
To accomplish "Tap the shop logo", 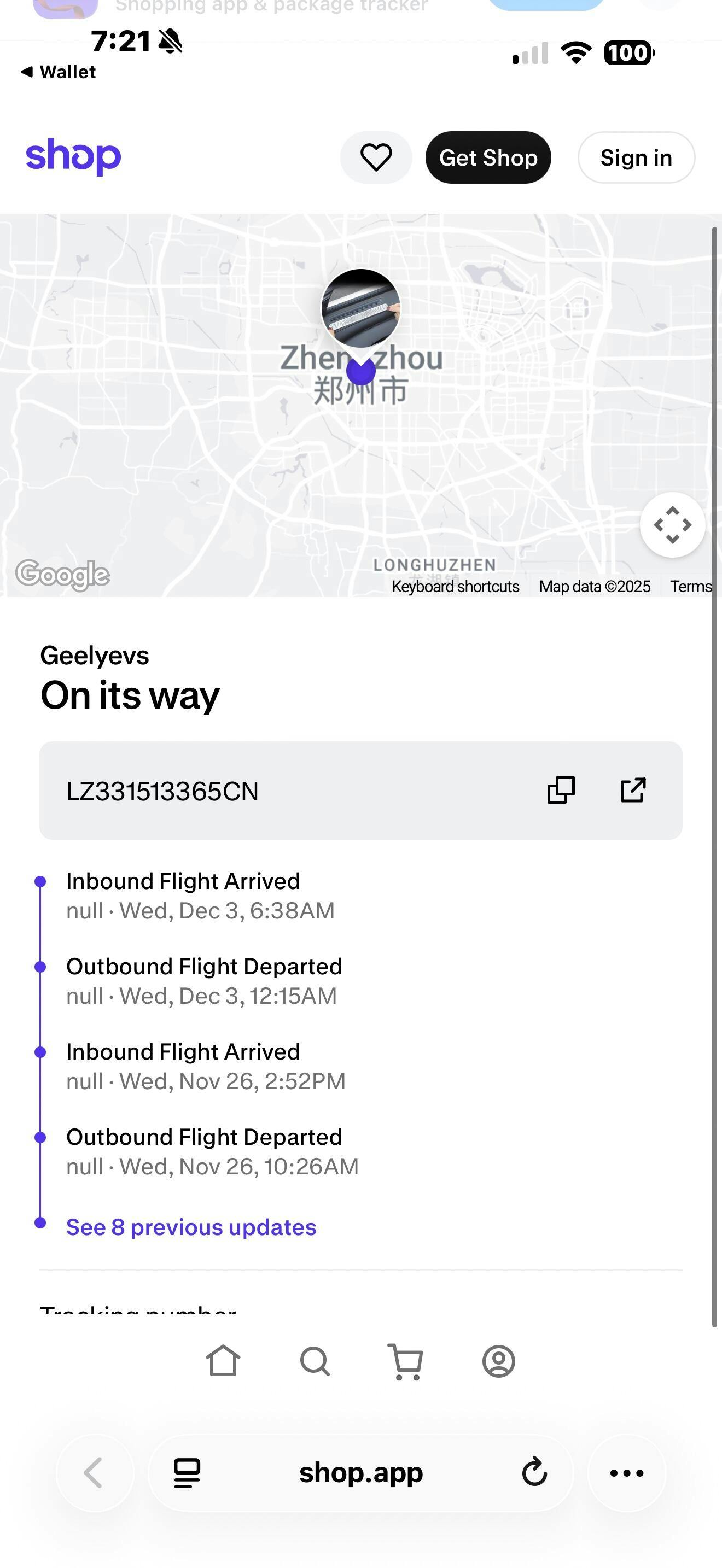I will tap(73, 156).
